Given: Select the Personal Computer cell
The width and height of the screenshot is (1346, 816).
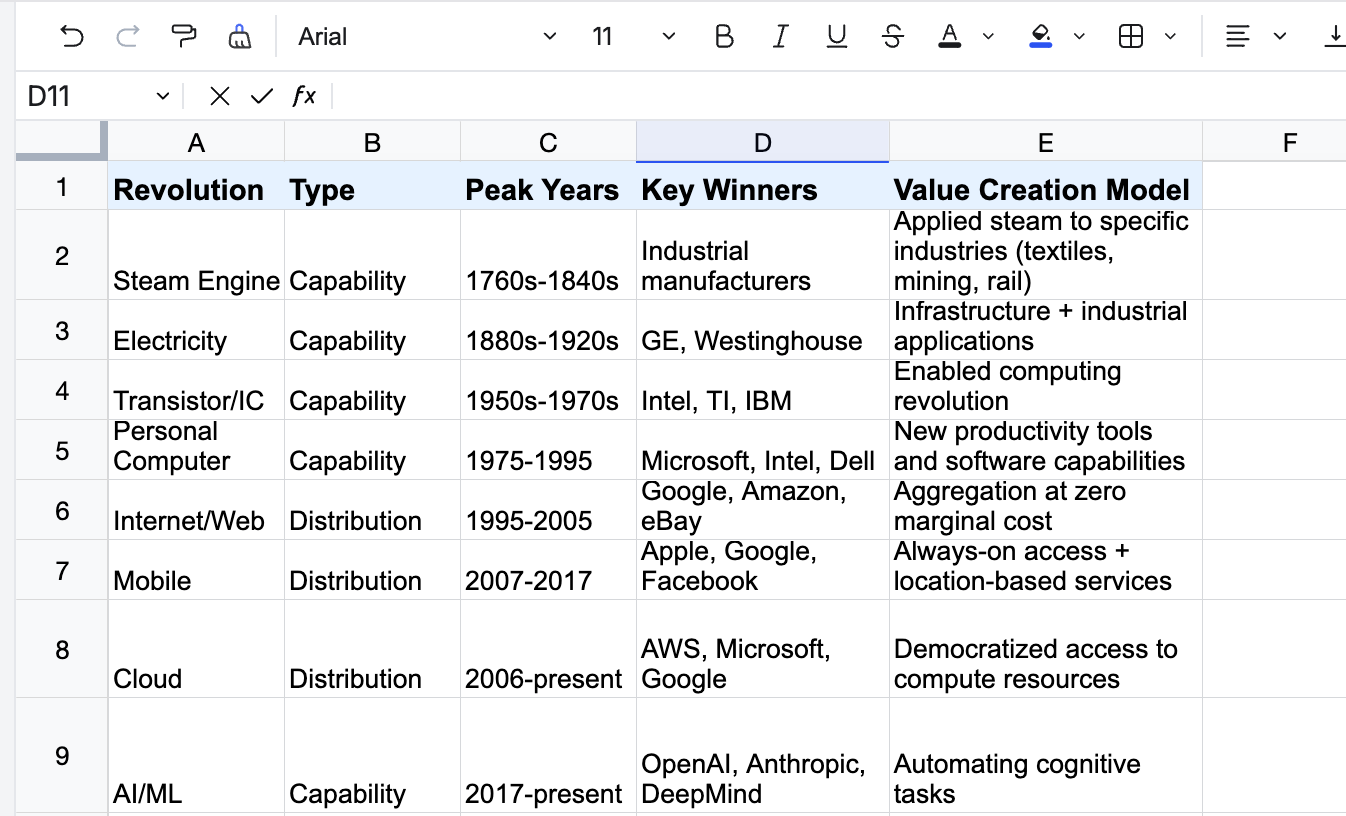Looking at the screenshot, I should [x=196, y=450].
